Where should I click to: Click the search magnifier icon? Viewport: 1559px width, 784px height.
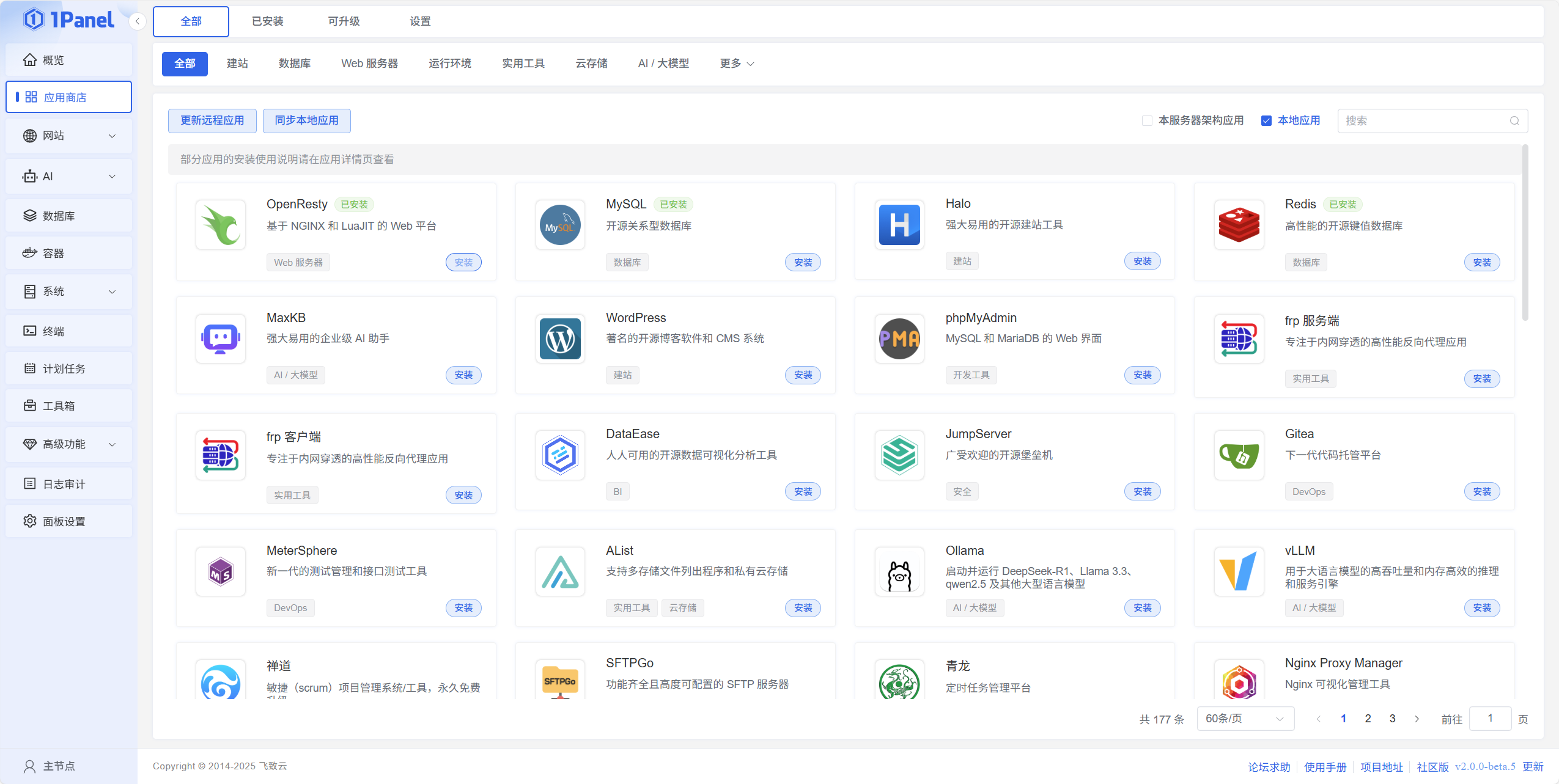point(1514,121)
